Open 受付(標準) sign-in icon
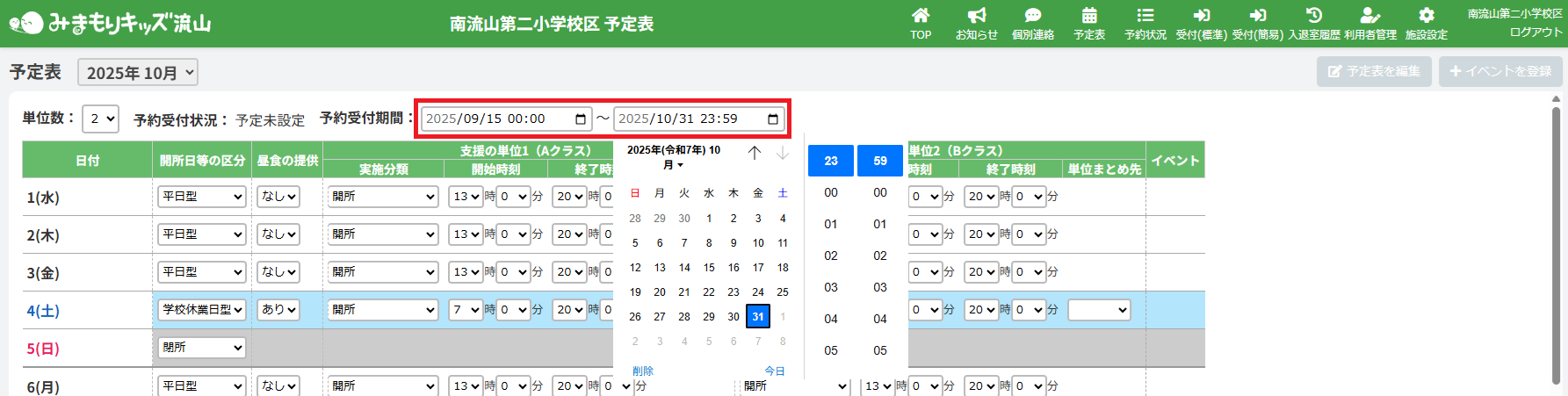 tap(1201, 16)
